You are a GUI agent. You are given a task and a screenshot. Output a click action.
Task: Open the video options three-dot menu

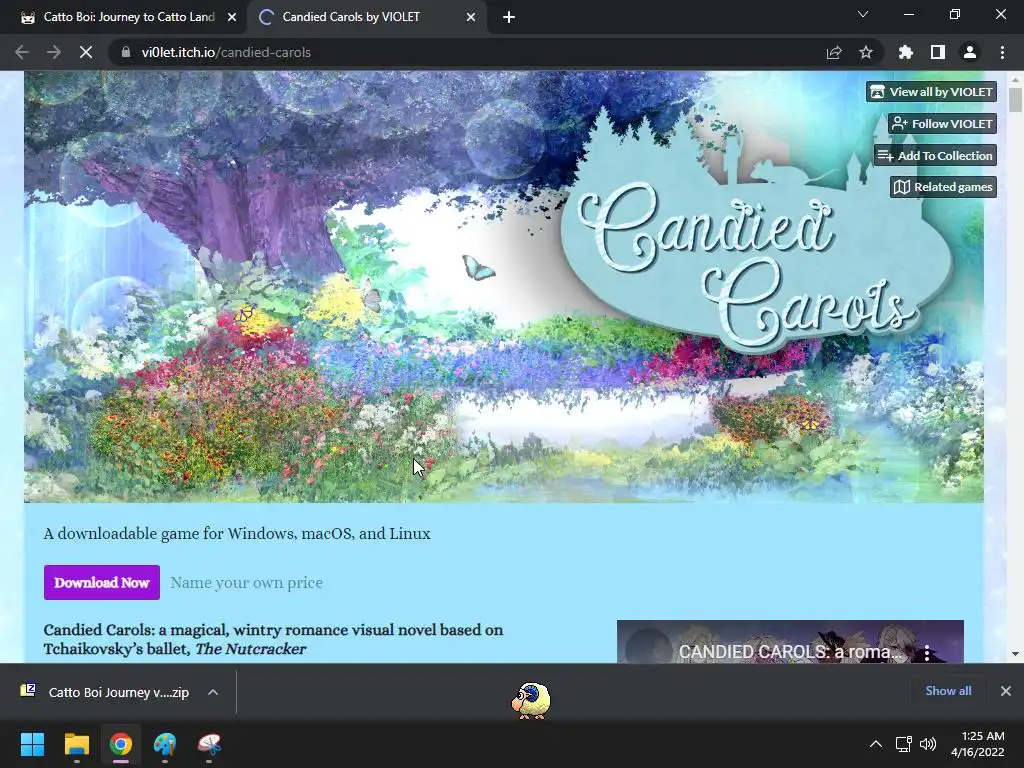(x=927, y=652)
